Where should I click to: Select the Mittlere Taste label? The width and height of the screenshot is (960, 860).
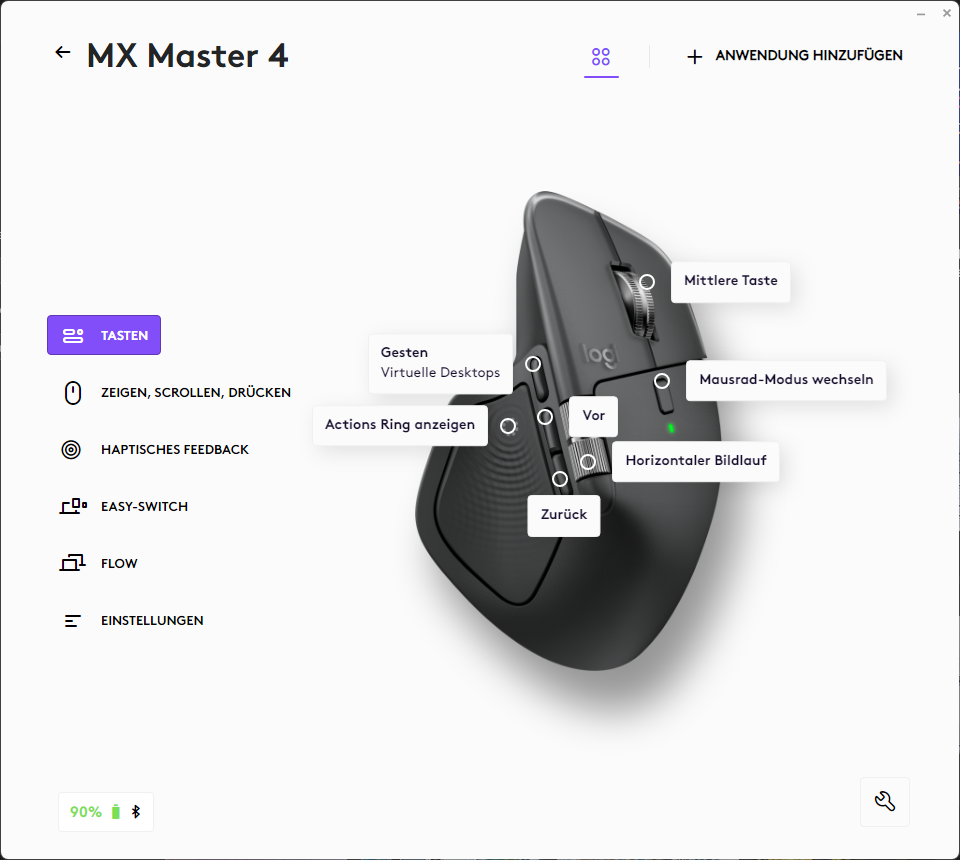coord(730,281)
